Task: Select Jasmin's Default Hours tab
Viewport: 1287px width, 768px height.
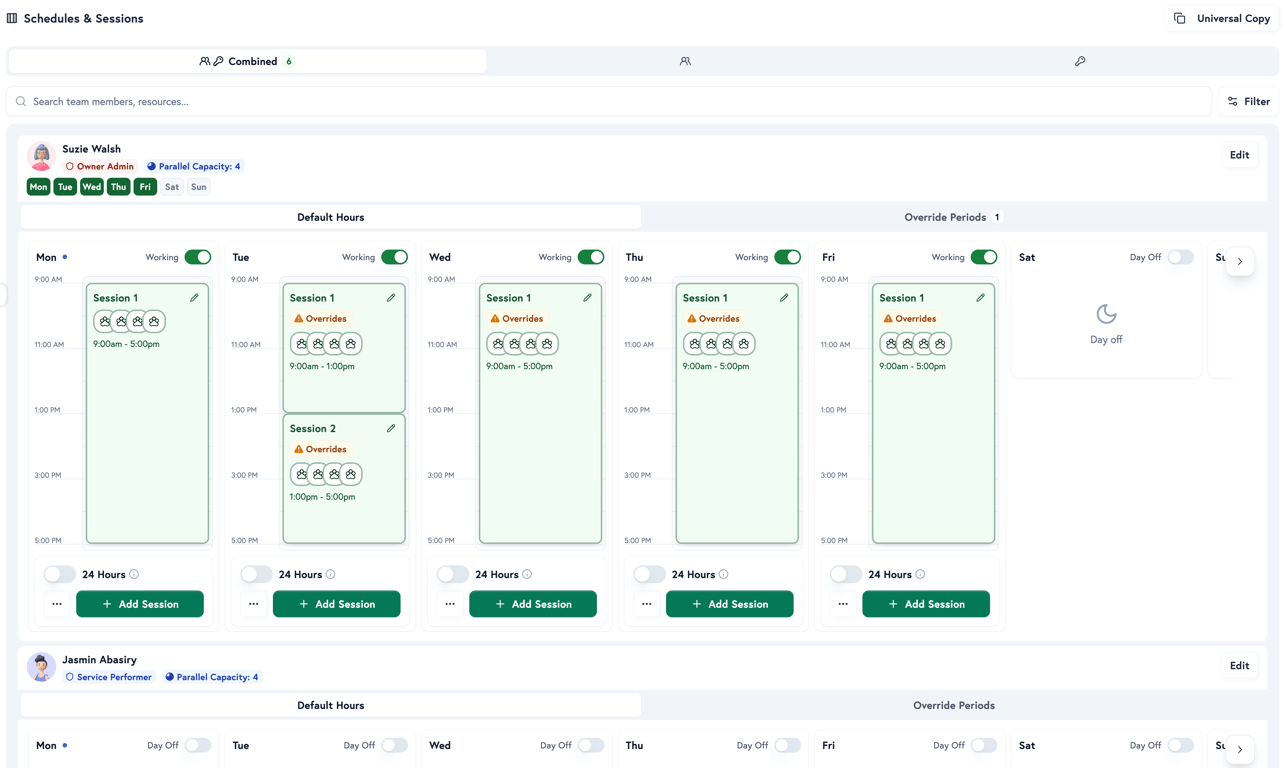Action: click(x=330, y=705)
